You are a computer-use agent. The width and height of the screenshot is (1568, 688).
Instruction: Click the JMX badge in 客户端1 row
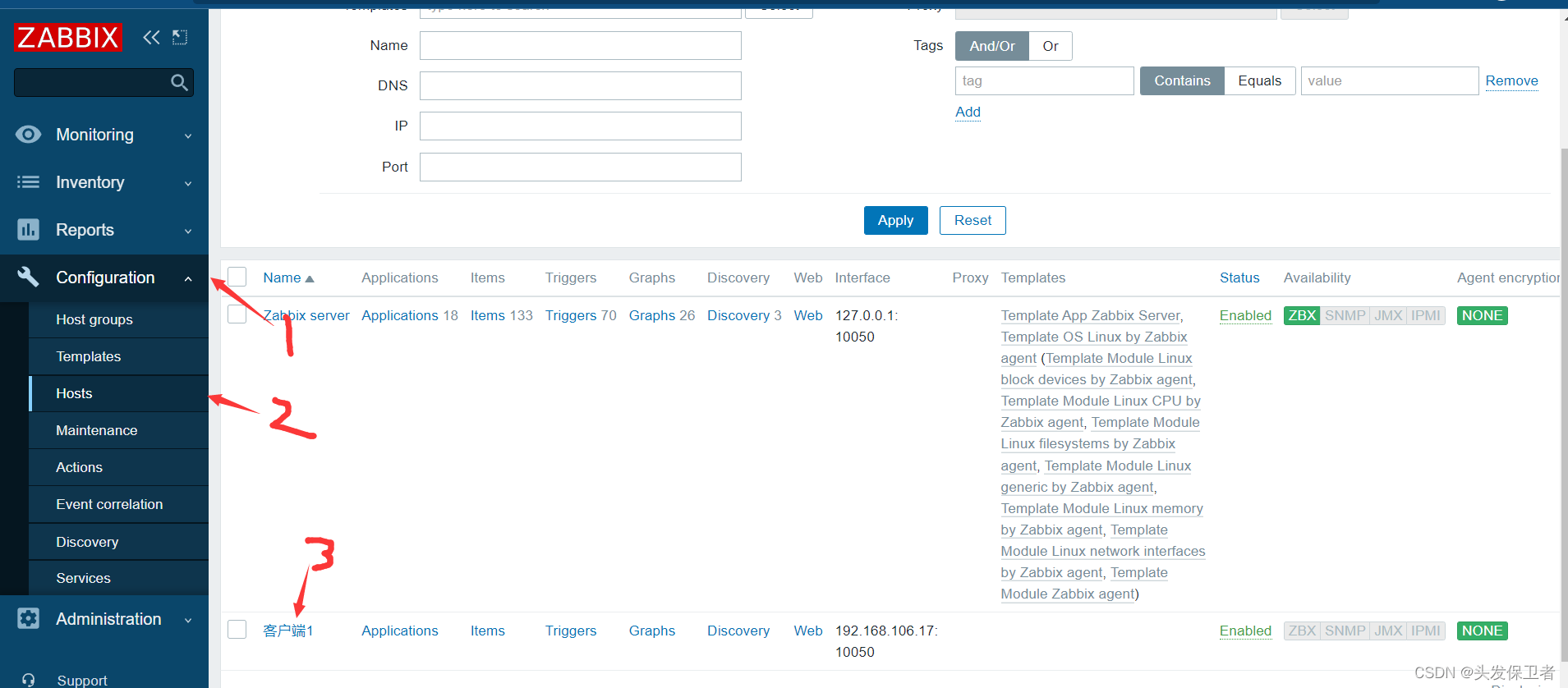pyautogui.click(x=1388, y=631)
